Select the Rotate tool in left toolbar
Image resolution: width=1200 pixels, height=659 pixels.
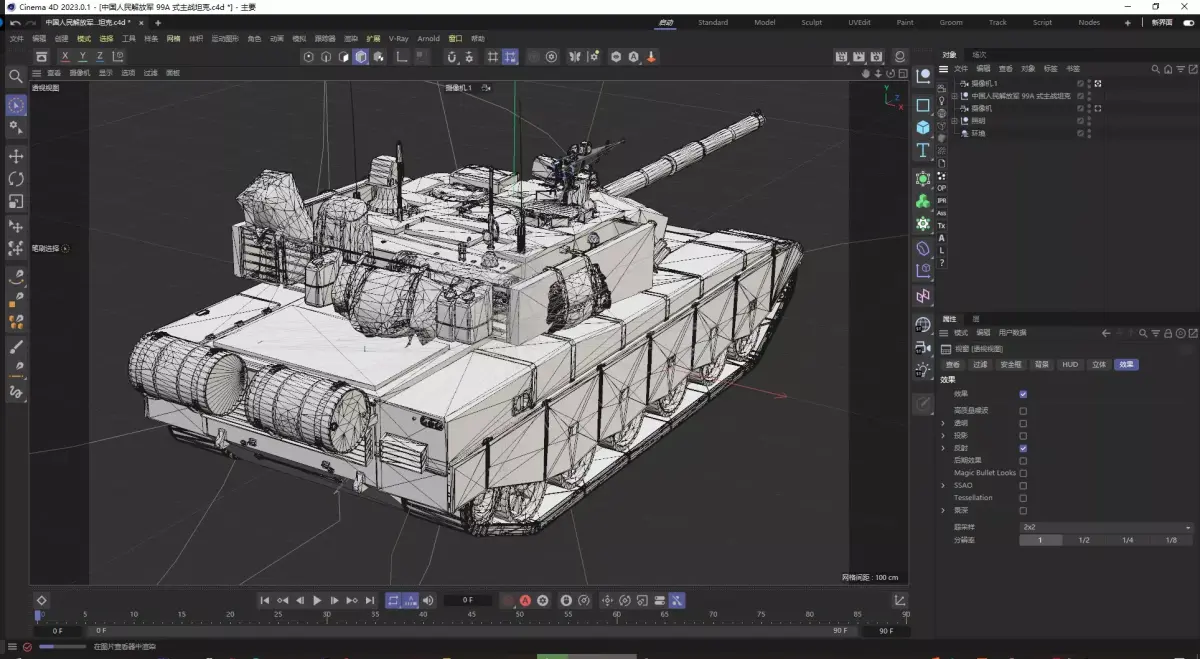(x=16, y=179)
